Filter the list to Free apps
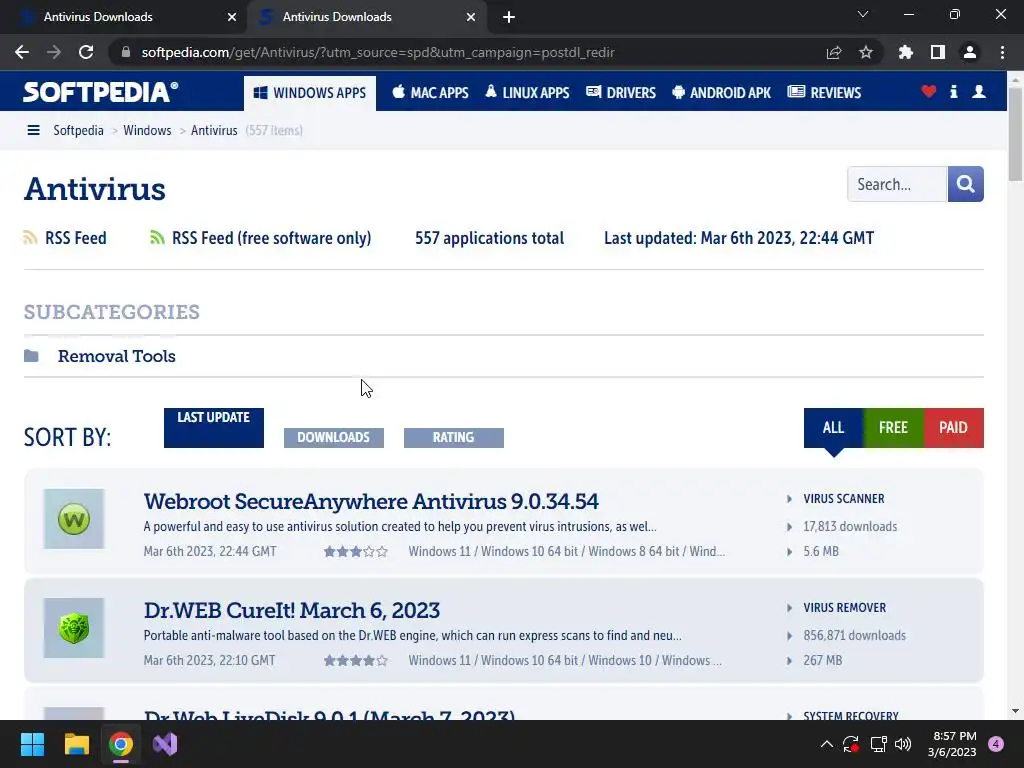This screenshot has width=1024, height=768. click(x=893, y=428)
